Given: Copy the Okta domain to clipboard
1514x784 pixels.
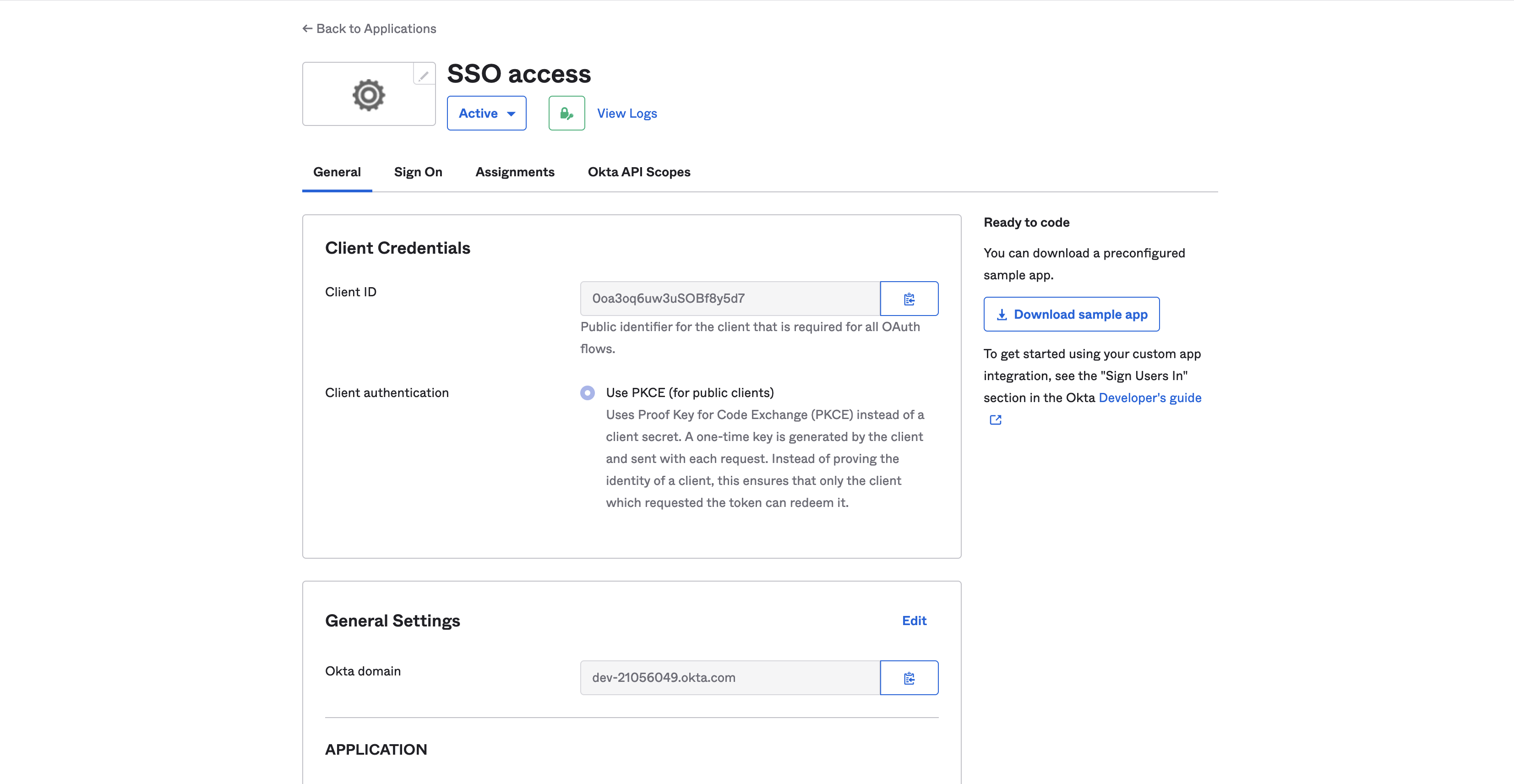Looking at the screenshot, I should click(x=909, y=678).
